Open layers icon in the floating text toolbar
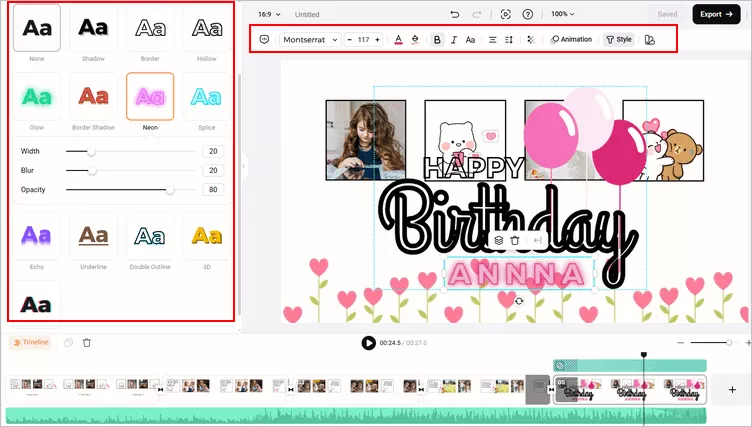The height and width of the screenshot is (427, 752). pos(499,240)
